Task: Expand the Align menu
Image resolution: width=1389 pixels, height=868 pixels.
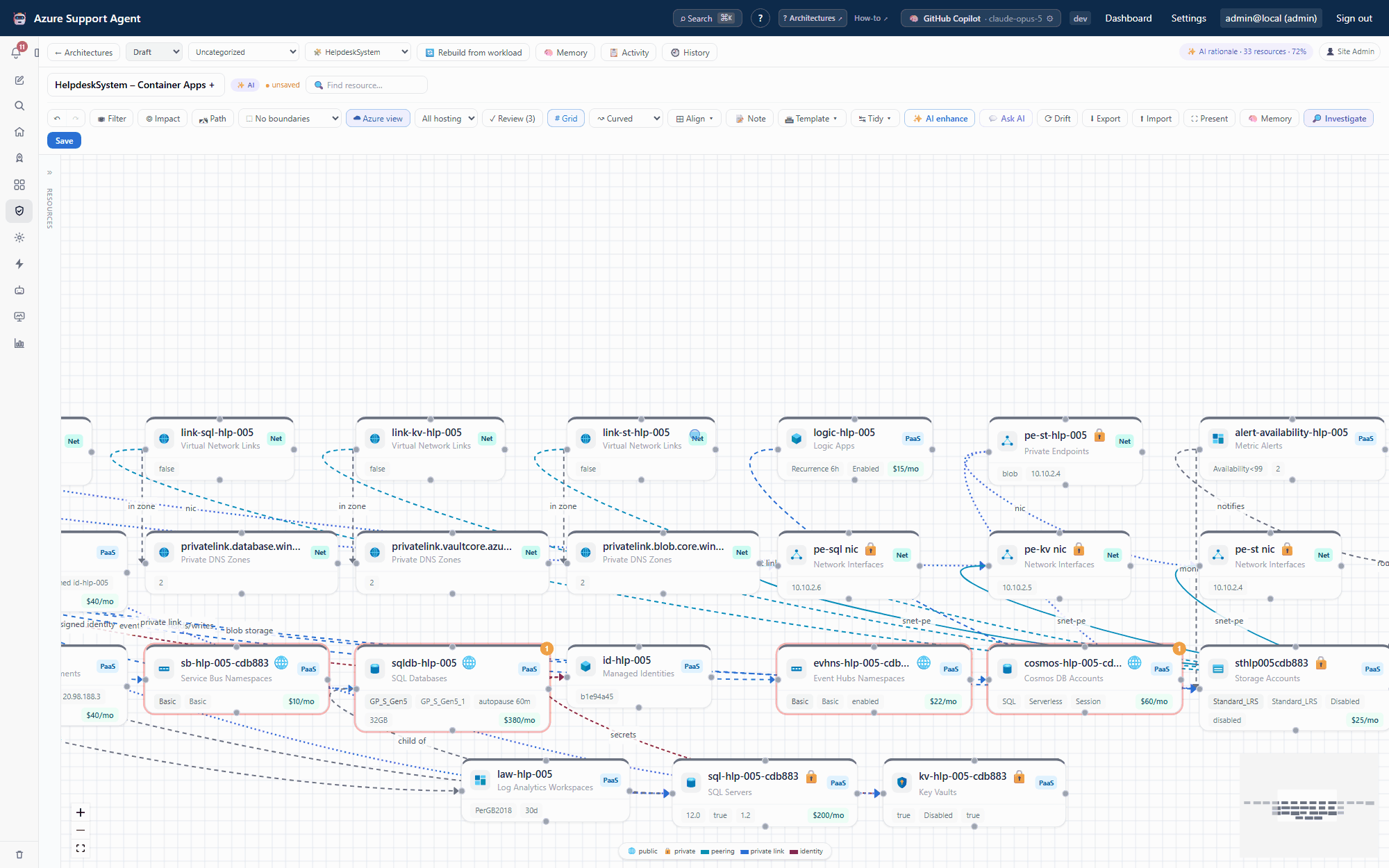Action: pos(694,119)
